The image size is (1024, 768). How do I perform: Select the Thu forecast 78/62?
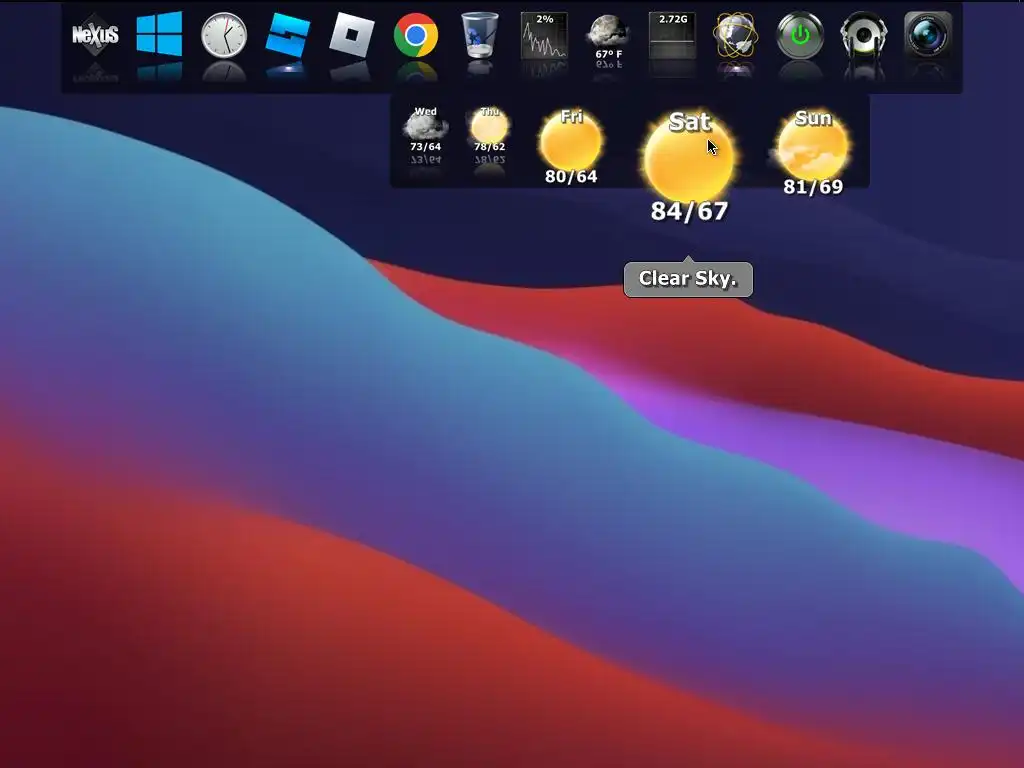tap(490, 129)
